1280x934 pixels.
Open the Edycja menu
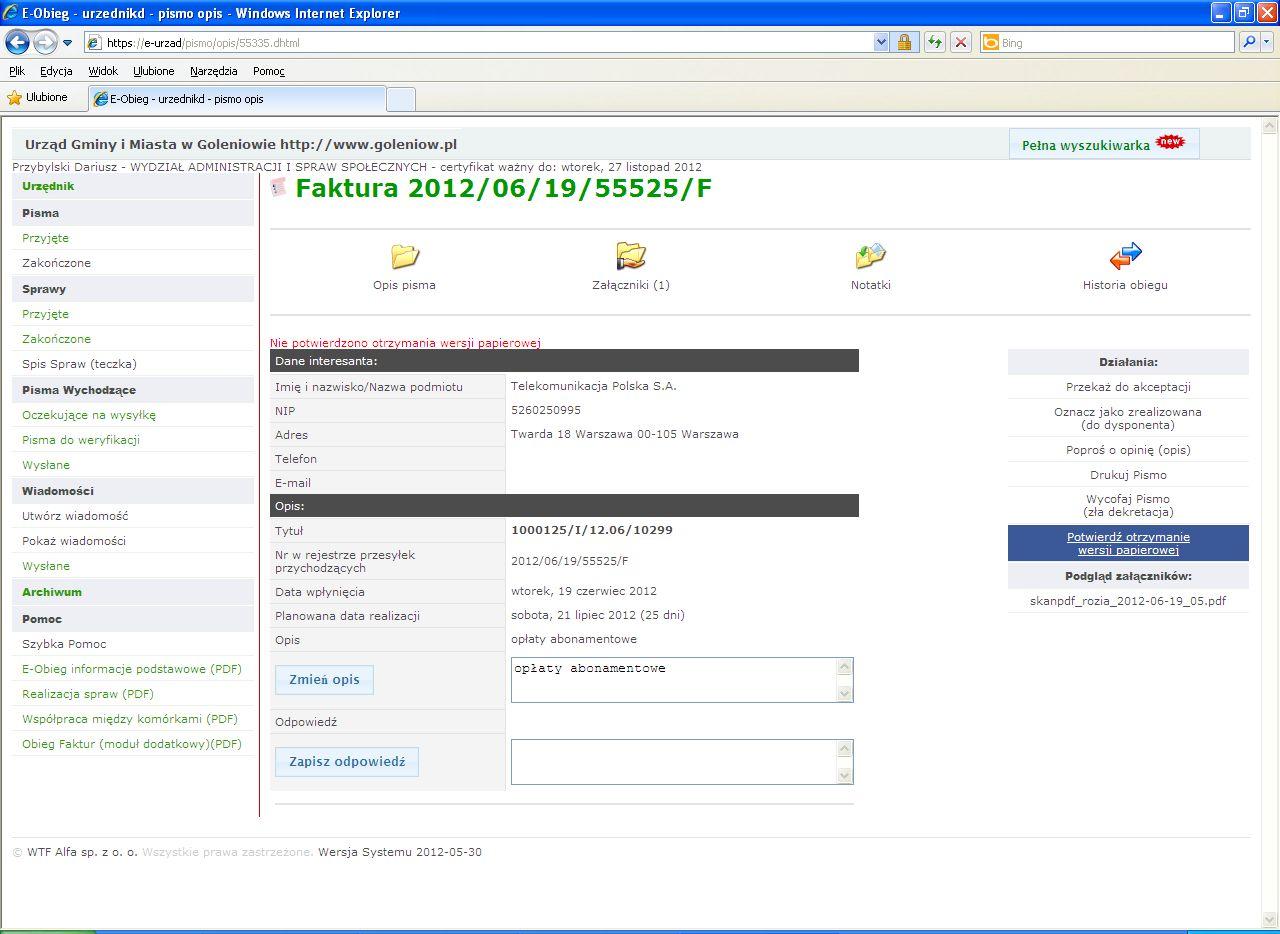click(x=56, y=71)
